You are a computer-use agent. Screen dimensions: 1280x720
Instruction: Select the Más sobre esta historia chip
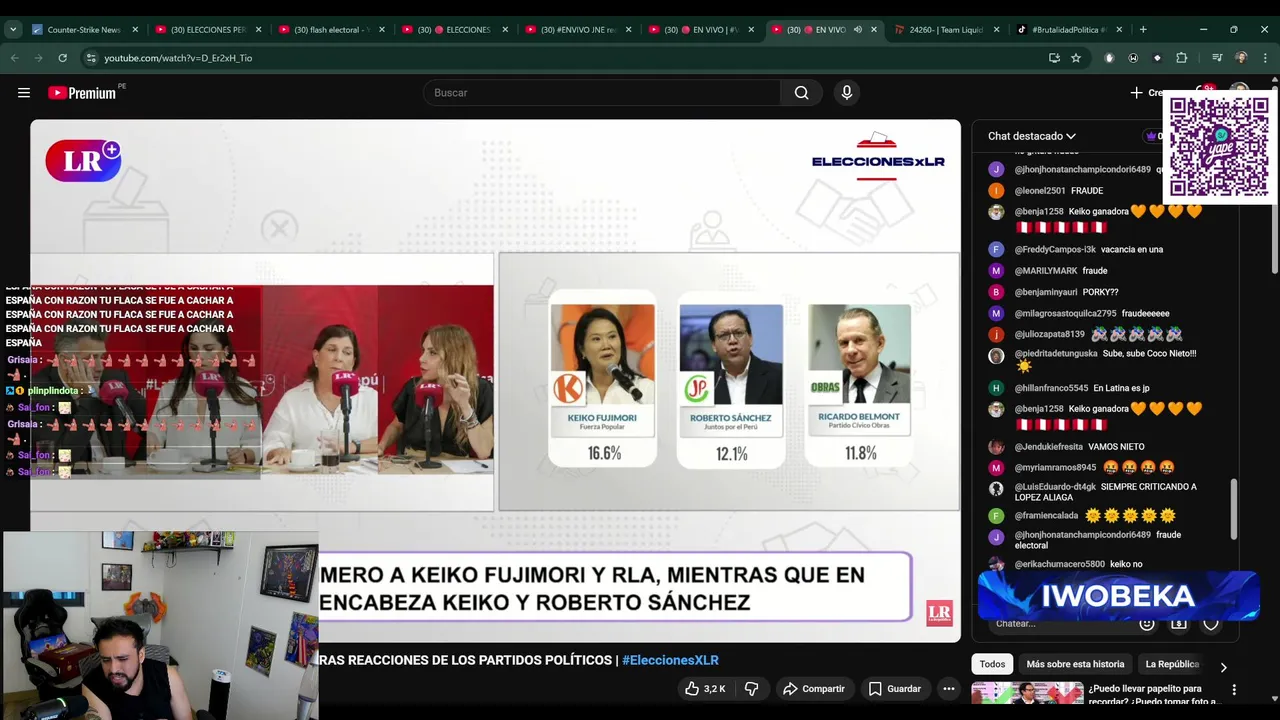[1075, 664]
